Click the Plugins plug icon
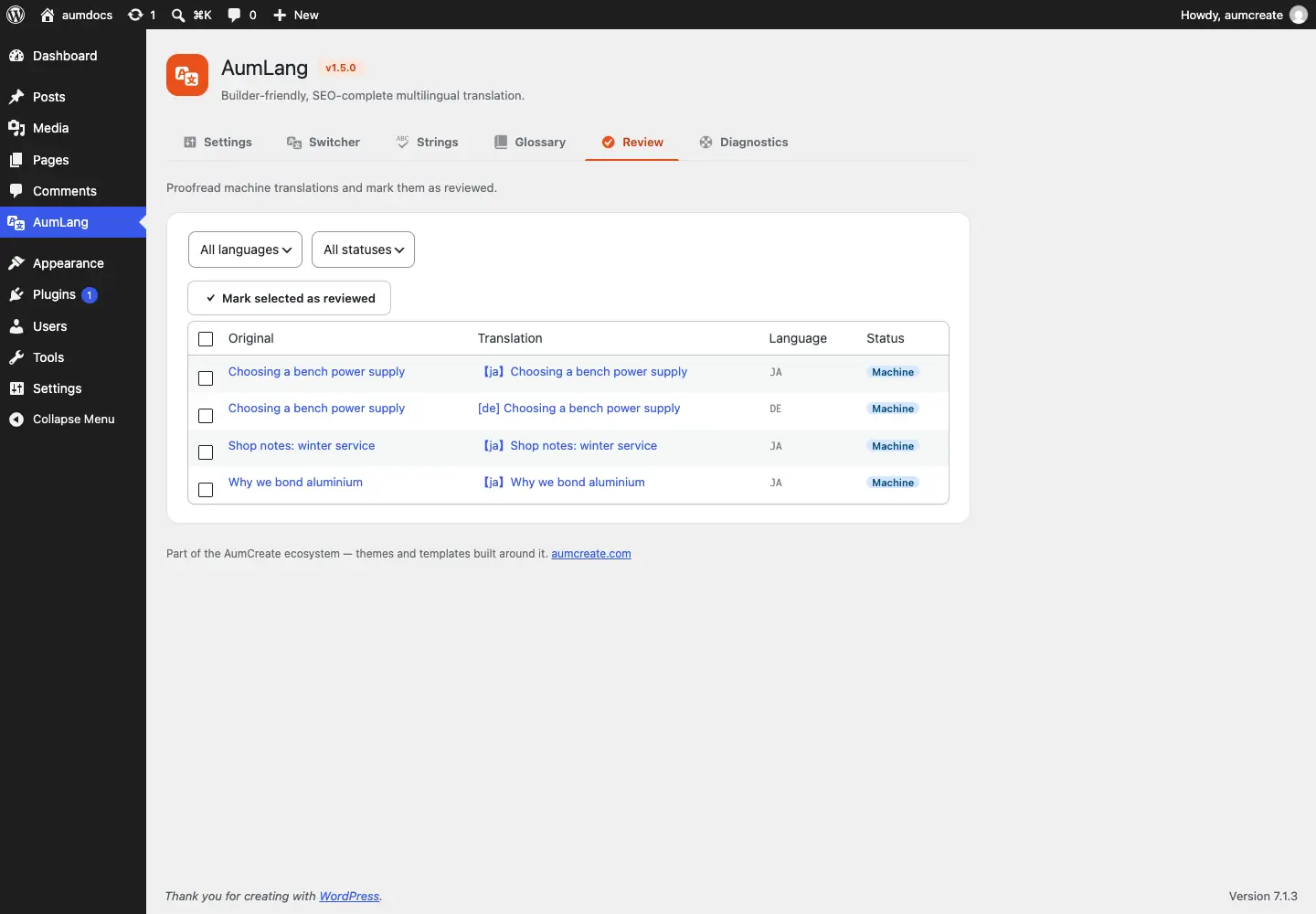The image size is (1316, 914). (x=16, y=294)
